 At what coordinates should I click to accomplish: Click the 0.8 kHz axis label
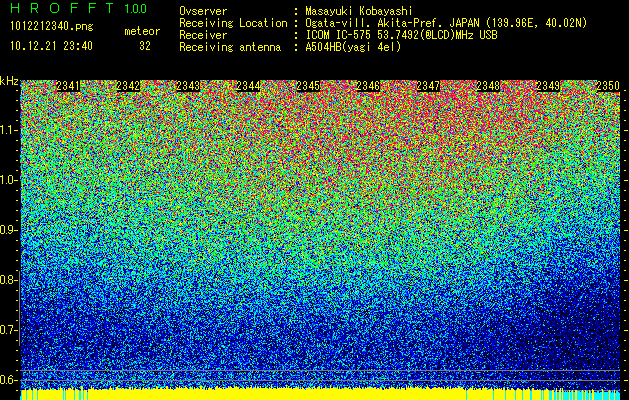(x=9, y=280)
